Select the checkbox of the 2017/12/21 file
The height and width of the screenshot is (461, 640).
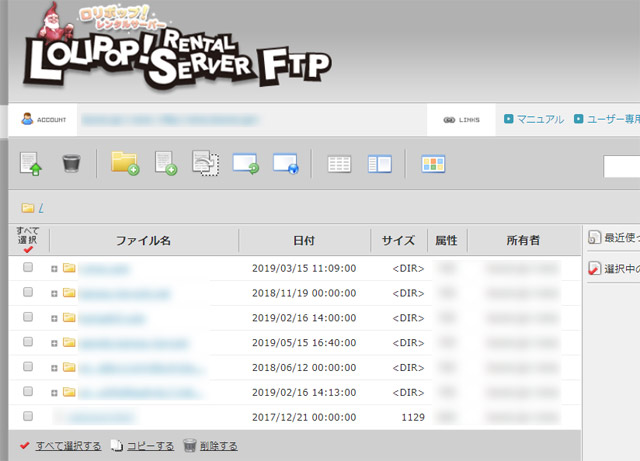click(x=28, y=416)
